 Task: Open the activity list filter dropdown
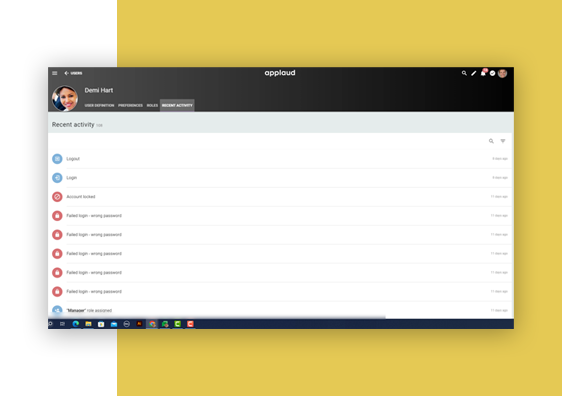tap(503, 141)
